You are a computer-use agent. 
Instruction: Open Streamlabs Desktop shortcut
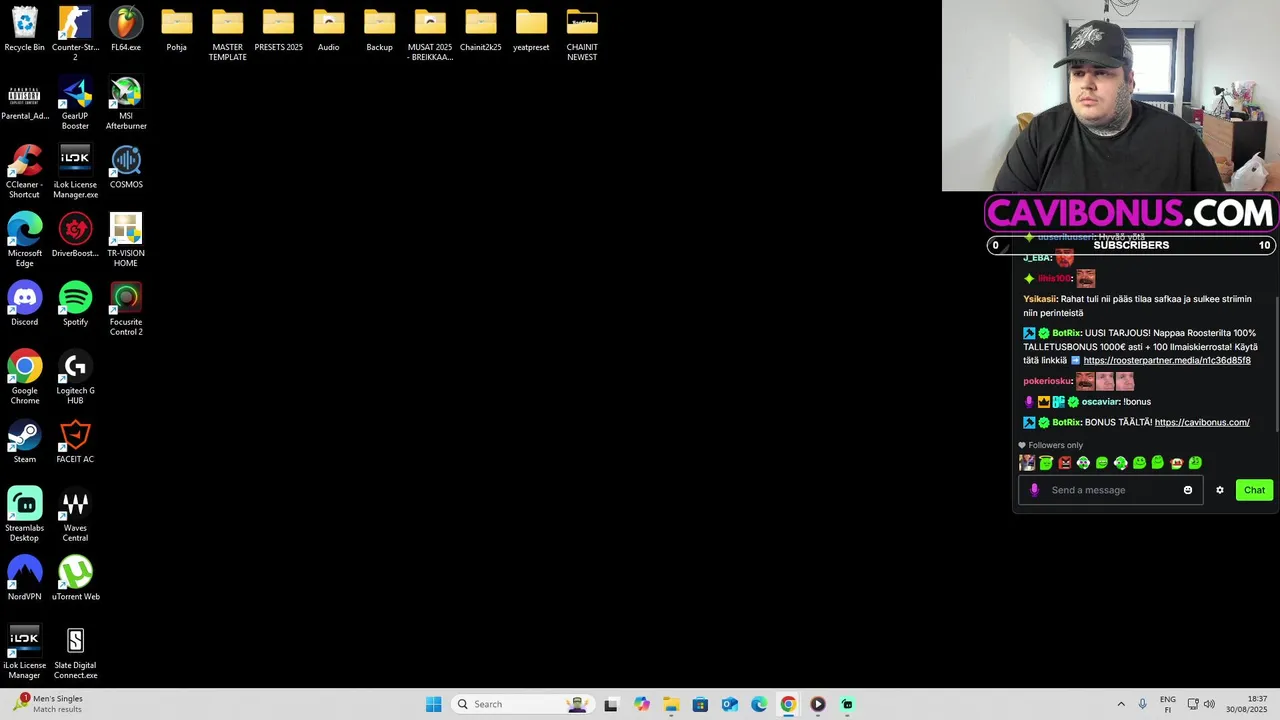click(x=24, y=515)
